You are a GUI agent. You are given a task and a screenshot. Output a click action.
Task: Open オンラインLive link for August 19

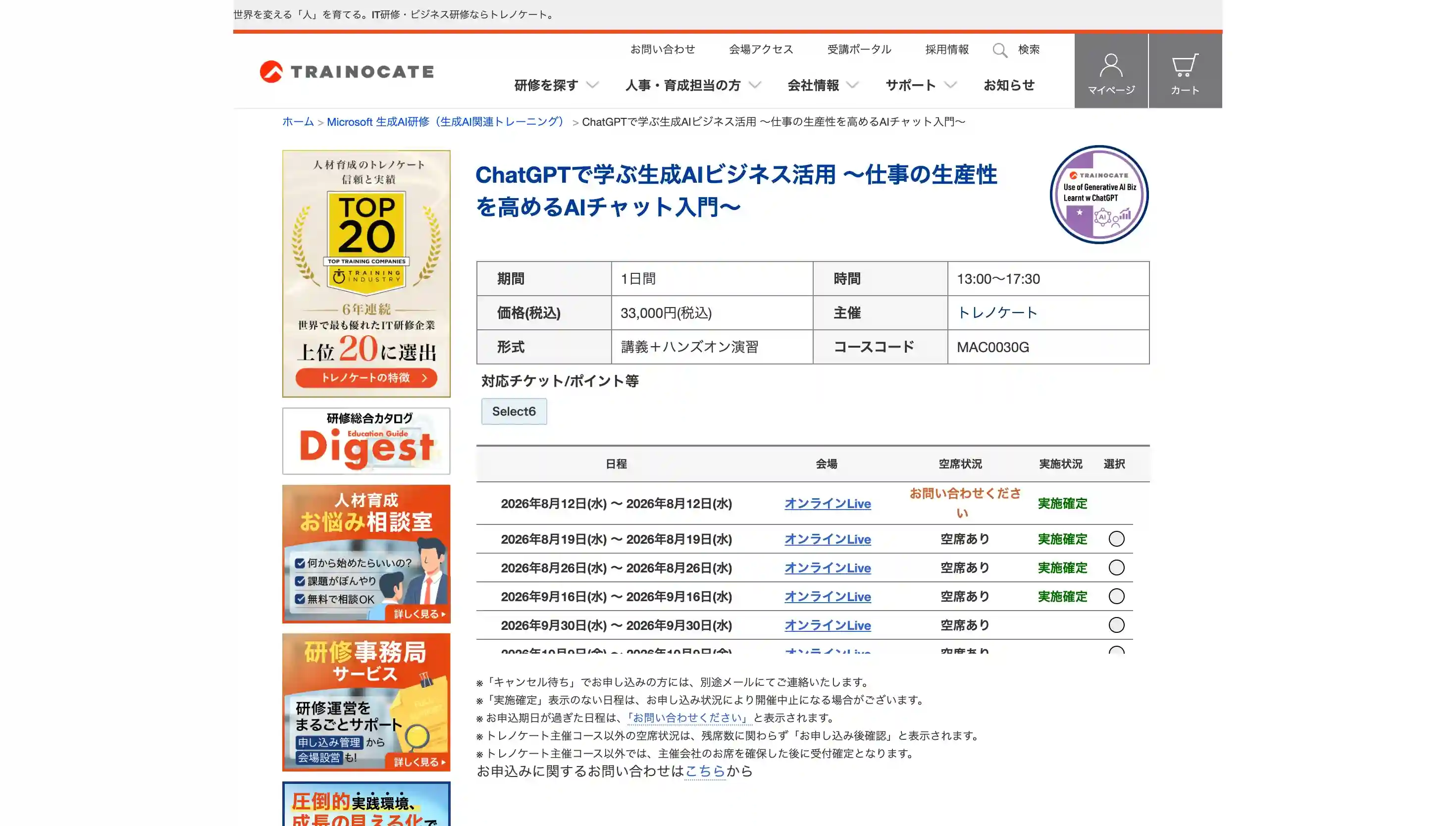(827, 539)
